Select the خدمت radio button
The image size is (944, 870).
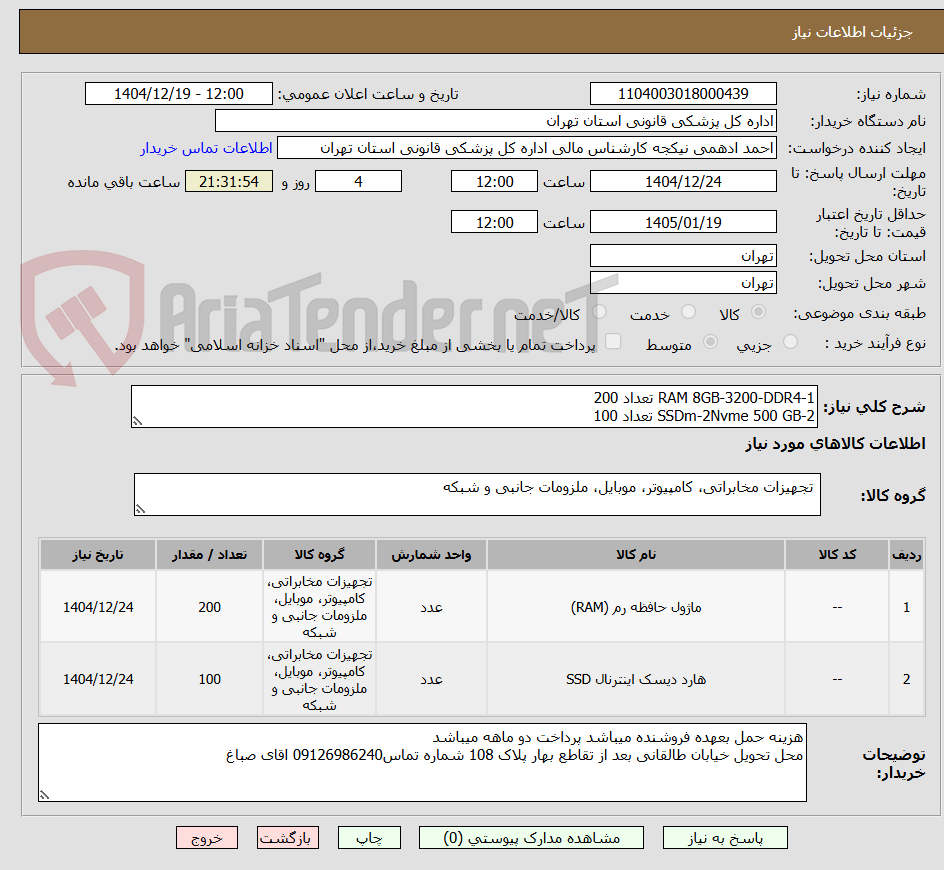tap(688, 312)
